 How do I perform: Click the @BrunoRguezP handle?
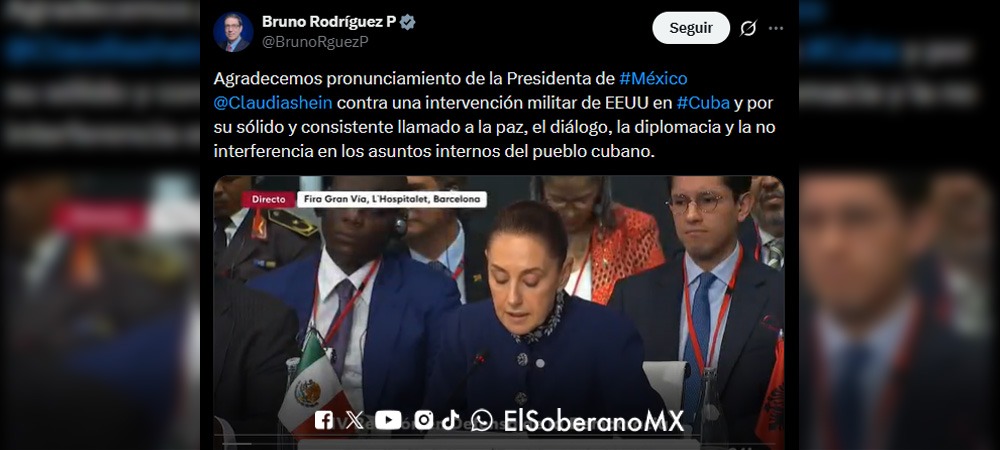[315, 42]
